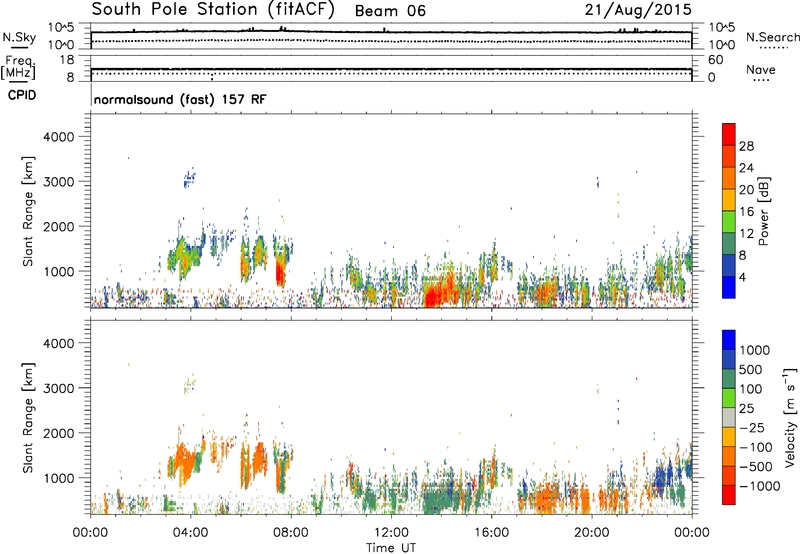Click the '28' tick on Power scale

(x=746, y=146)
